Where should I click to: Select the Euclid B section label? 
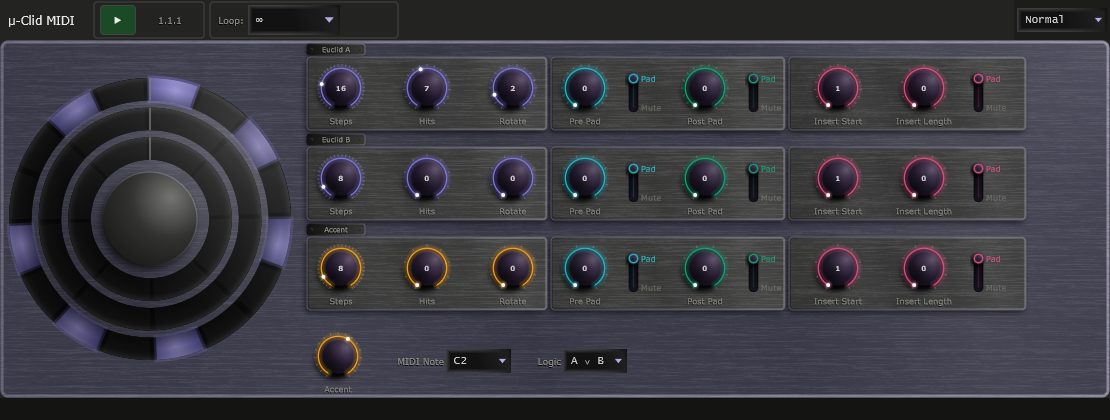[x=336, y=140]
